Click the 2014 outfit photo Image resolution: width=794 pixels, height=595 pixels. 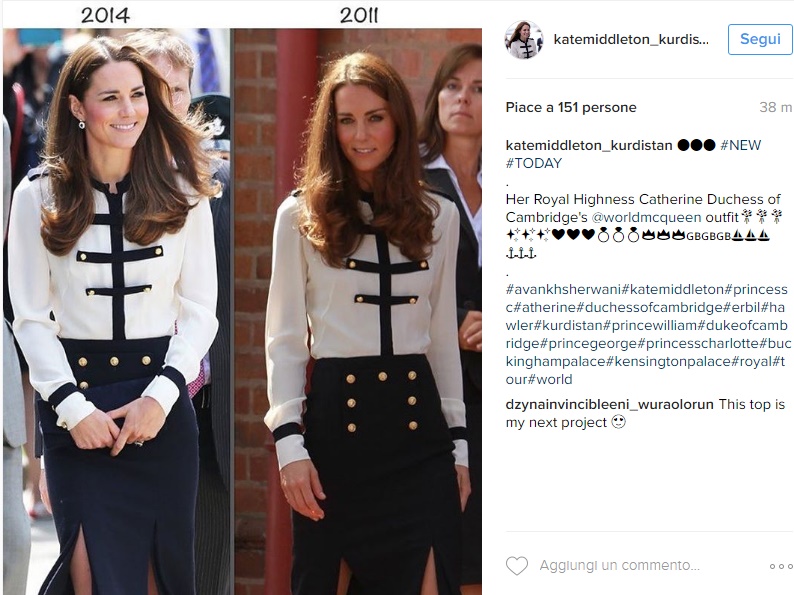[x=116, y=311]
